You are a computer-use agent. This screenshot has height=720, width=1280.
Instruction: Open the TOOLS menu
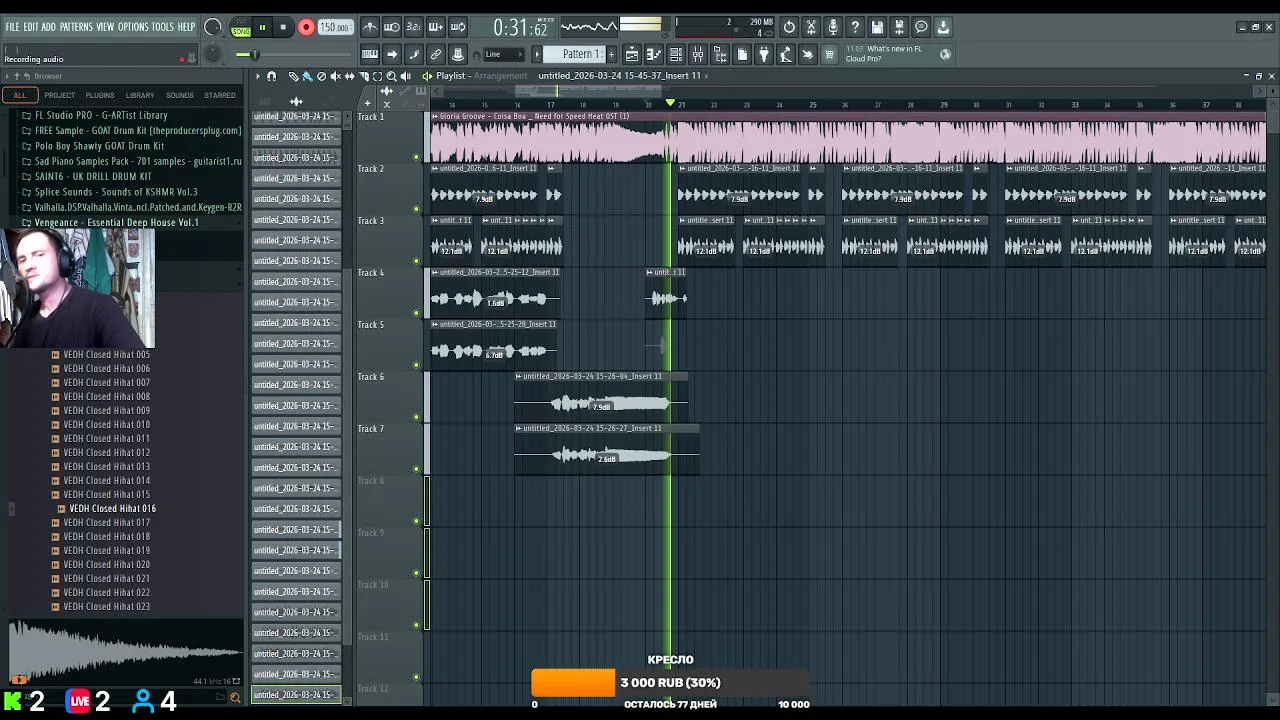(x=163, y=27)
